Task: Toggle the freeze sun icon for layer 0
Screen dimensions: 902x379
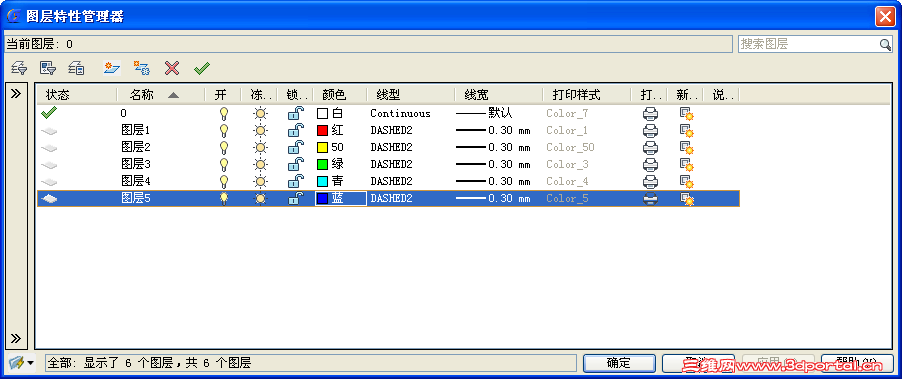Action: 261,114
